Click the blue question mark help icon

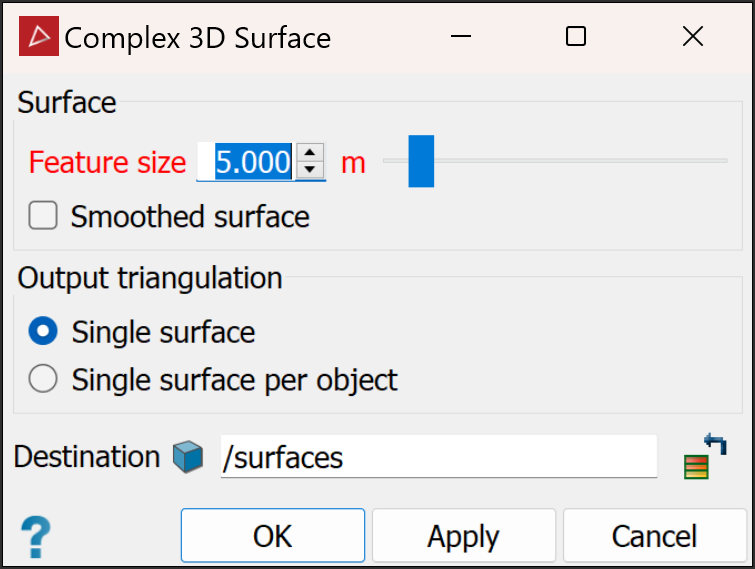click(35, 537)
